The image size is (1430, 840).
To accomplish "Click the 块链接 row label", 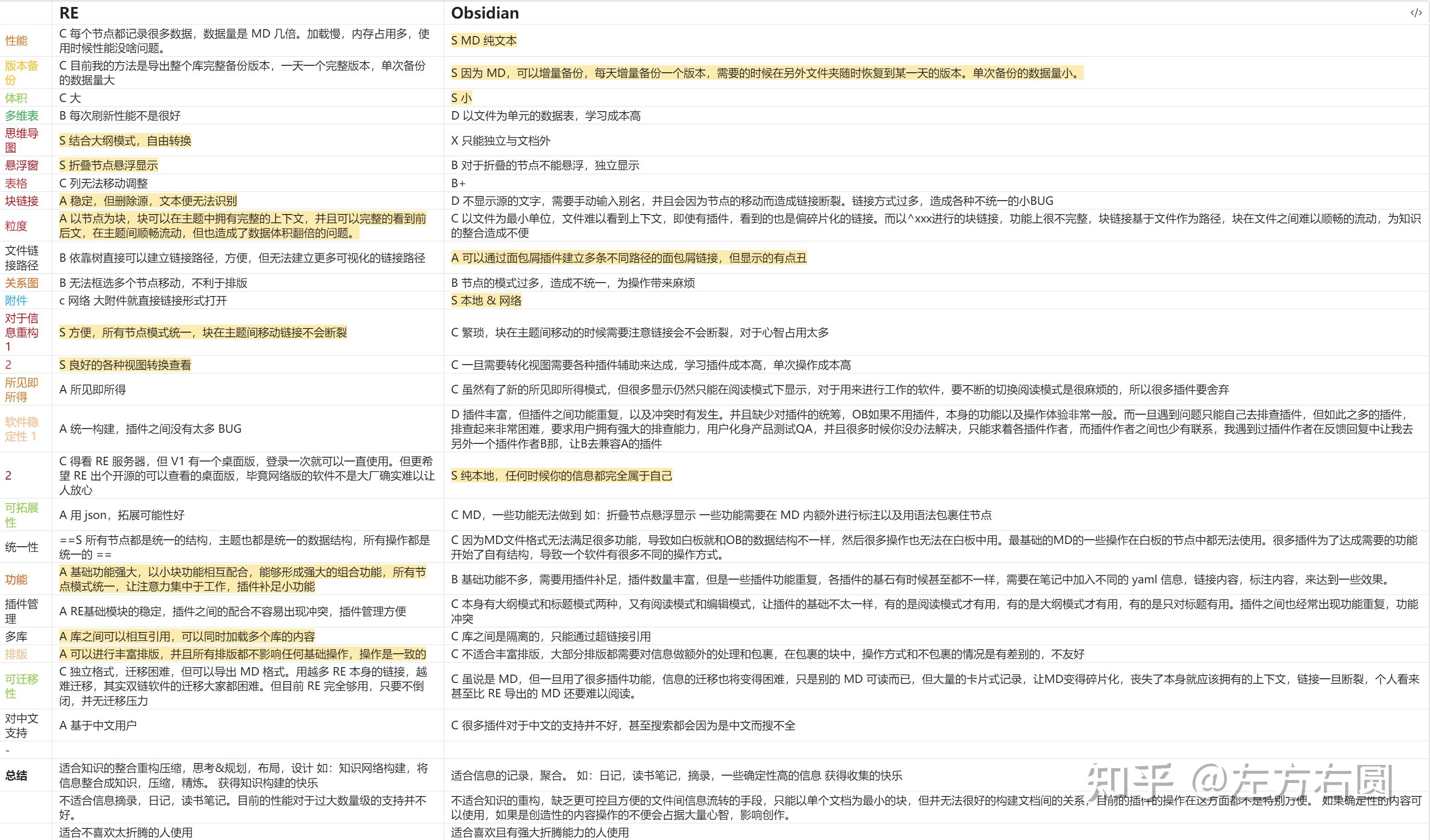I will click(22, 201).
